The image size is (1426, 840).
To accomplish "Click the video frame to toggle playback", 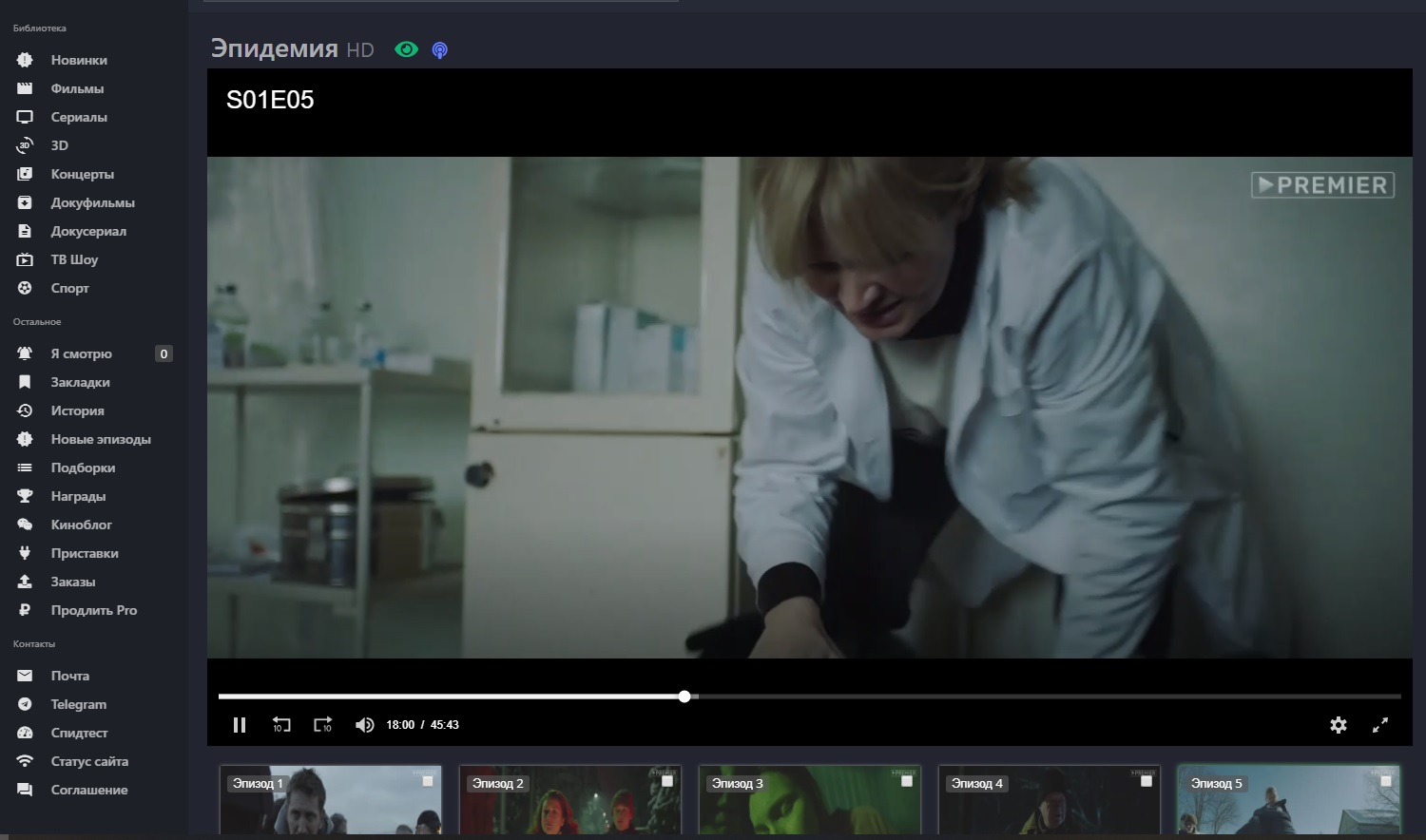I will [810, 408].
